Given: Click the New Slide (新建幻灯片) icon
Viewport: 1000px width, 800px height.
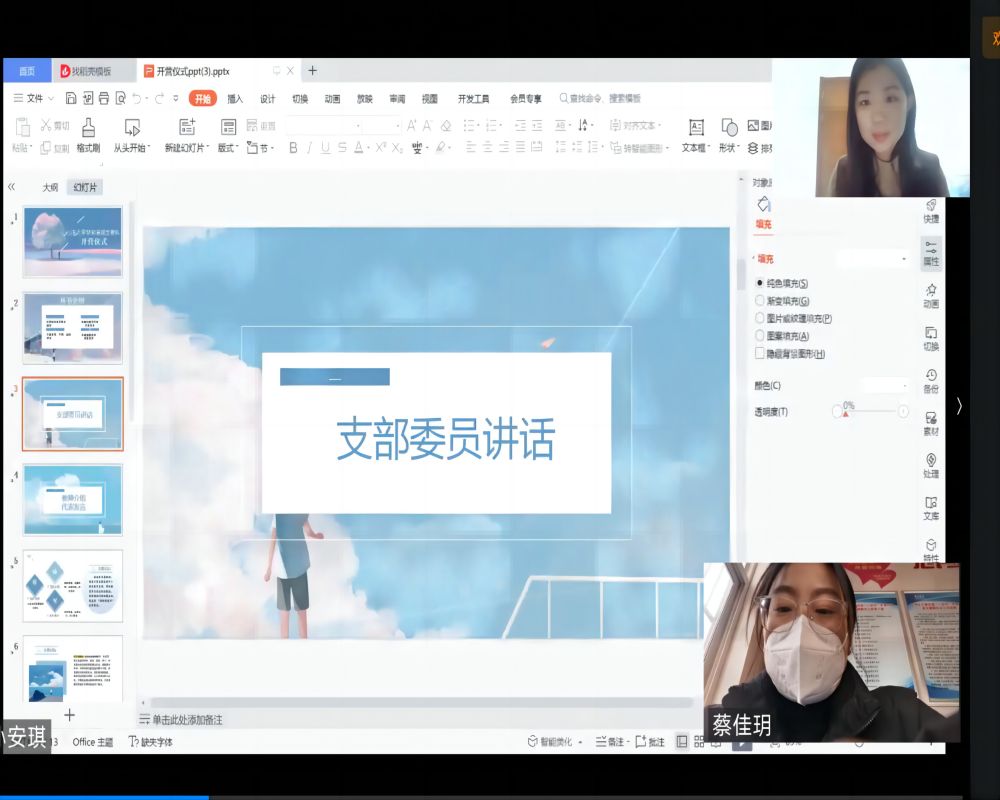Looking at the screenshot, I should [x=187, y=128].
